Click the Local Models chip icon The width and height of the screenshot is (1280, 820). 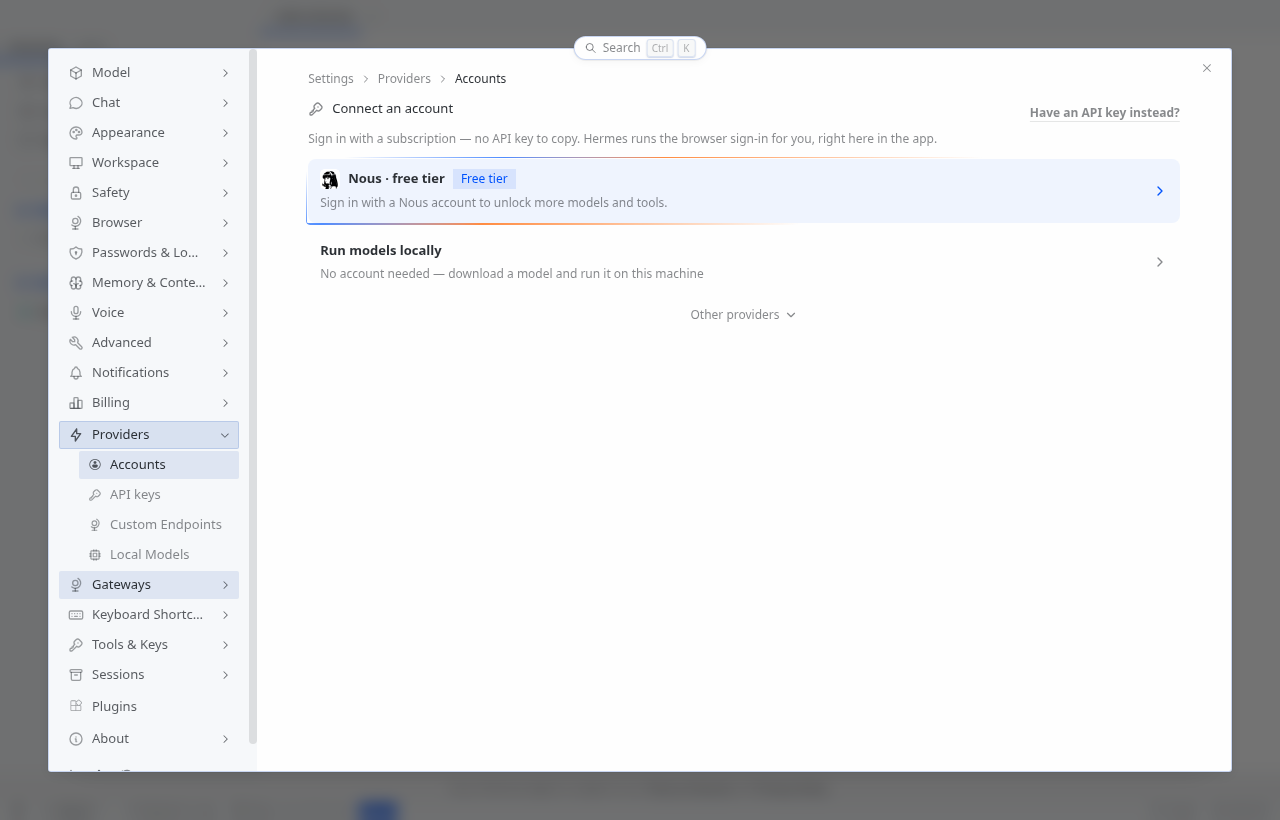(x=95, y=555)
